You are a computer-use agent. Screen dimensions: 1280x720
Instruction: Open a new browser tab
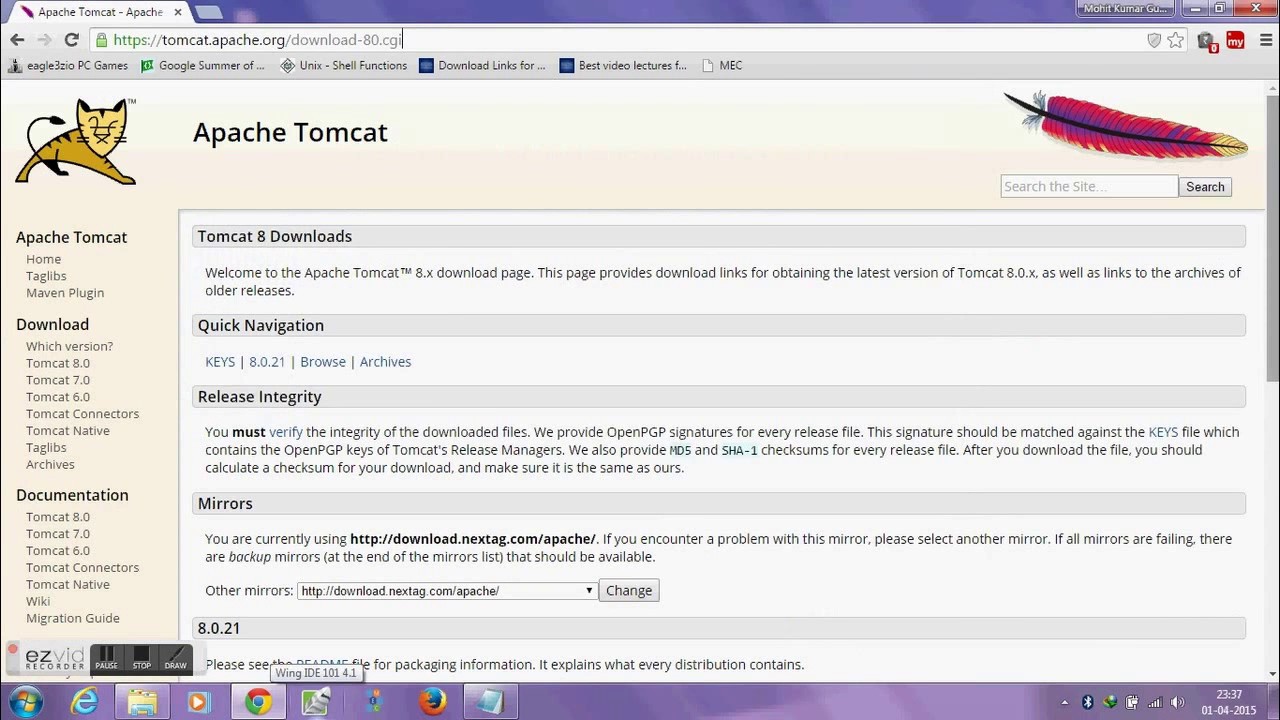click(x=209, y=12)
